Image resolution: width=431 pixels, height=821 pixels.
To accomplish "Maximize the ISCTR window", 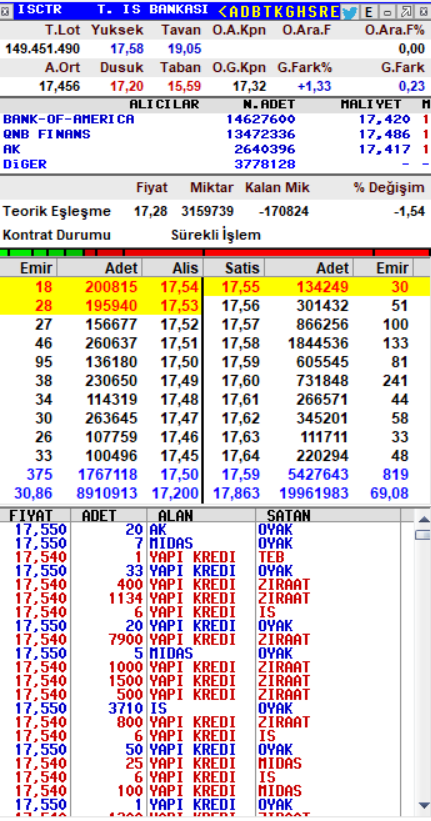I will tap(406, 11).
